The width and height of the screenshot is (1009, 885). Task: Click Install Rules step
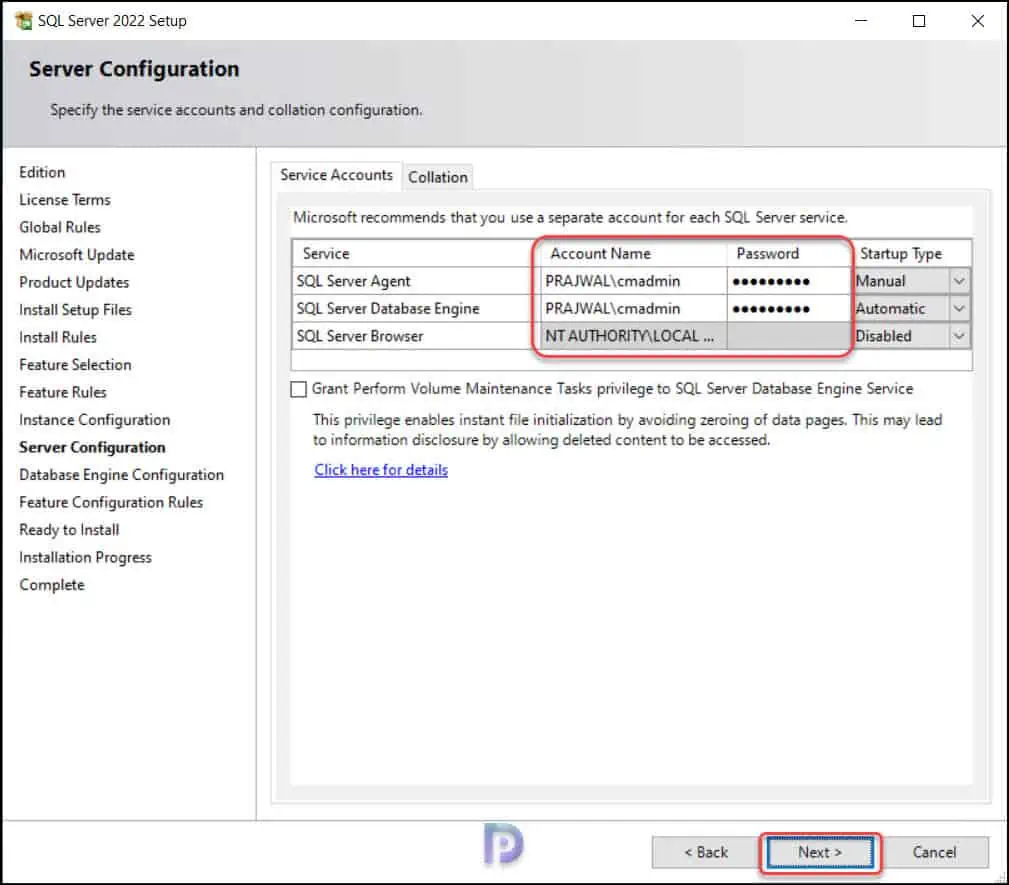[58, 337]
